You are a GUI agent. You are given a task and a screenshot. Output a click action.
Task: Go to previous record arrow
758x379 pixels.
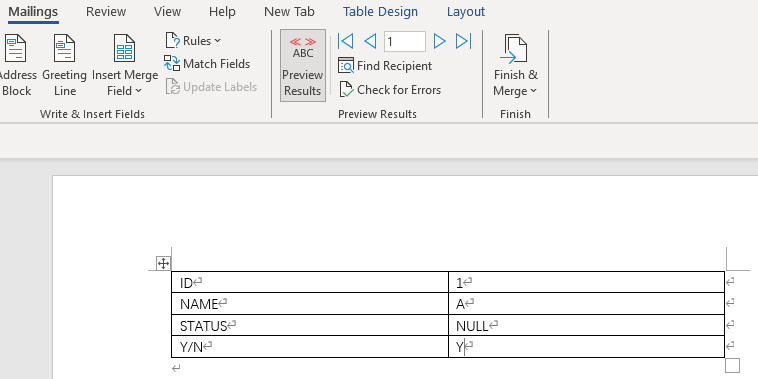(x=370, y=42)
